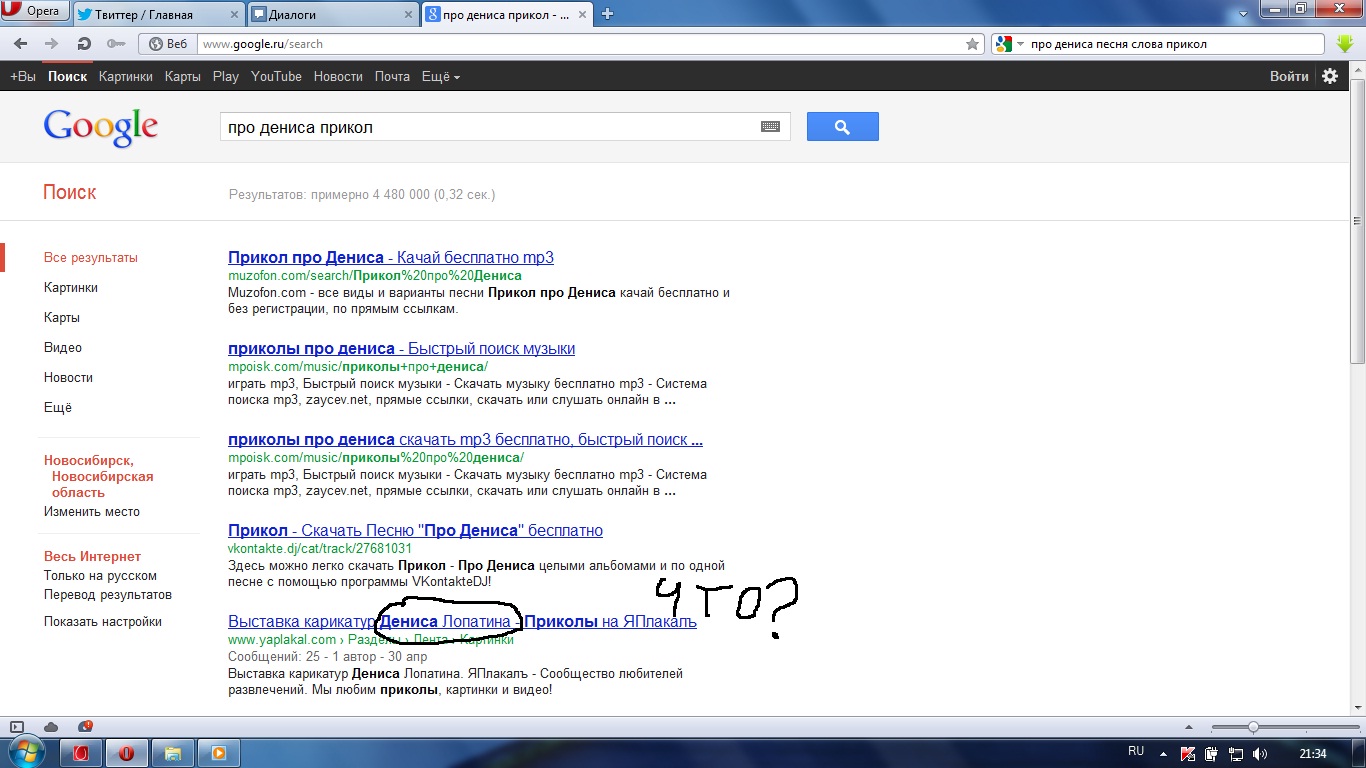Open Play in the Google top bar
This screenshot has height=768, width=1366.
pyautogui.click(x=226, y=76)
